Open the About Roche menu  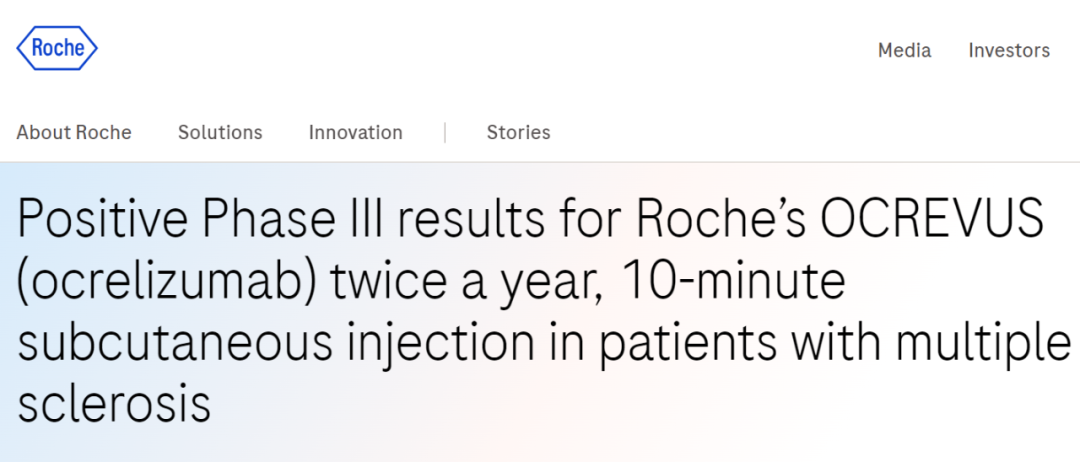pyautogui.click(x=74, y=132)
